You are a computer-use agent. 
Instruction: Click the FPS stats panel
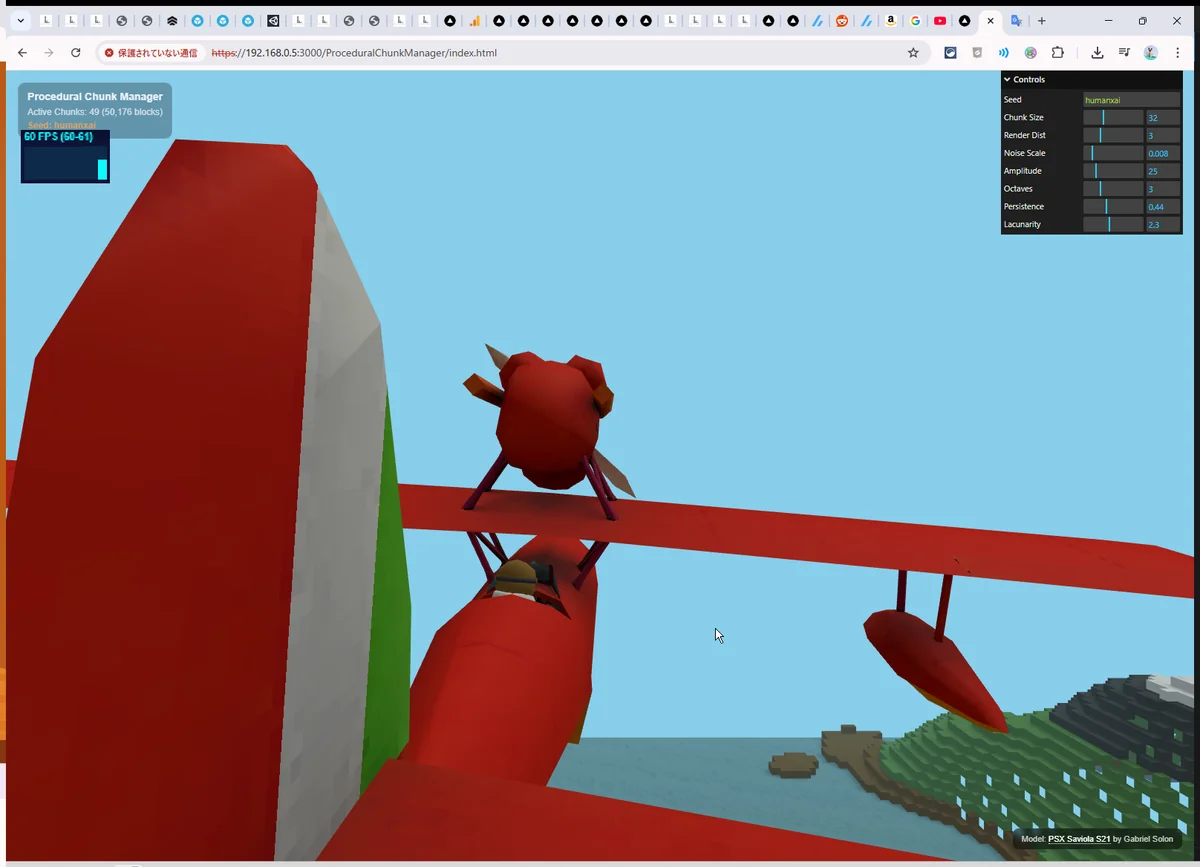tap(65, 157)
